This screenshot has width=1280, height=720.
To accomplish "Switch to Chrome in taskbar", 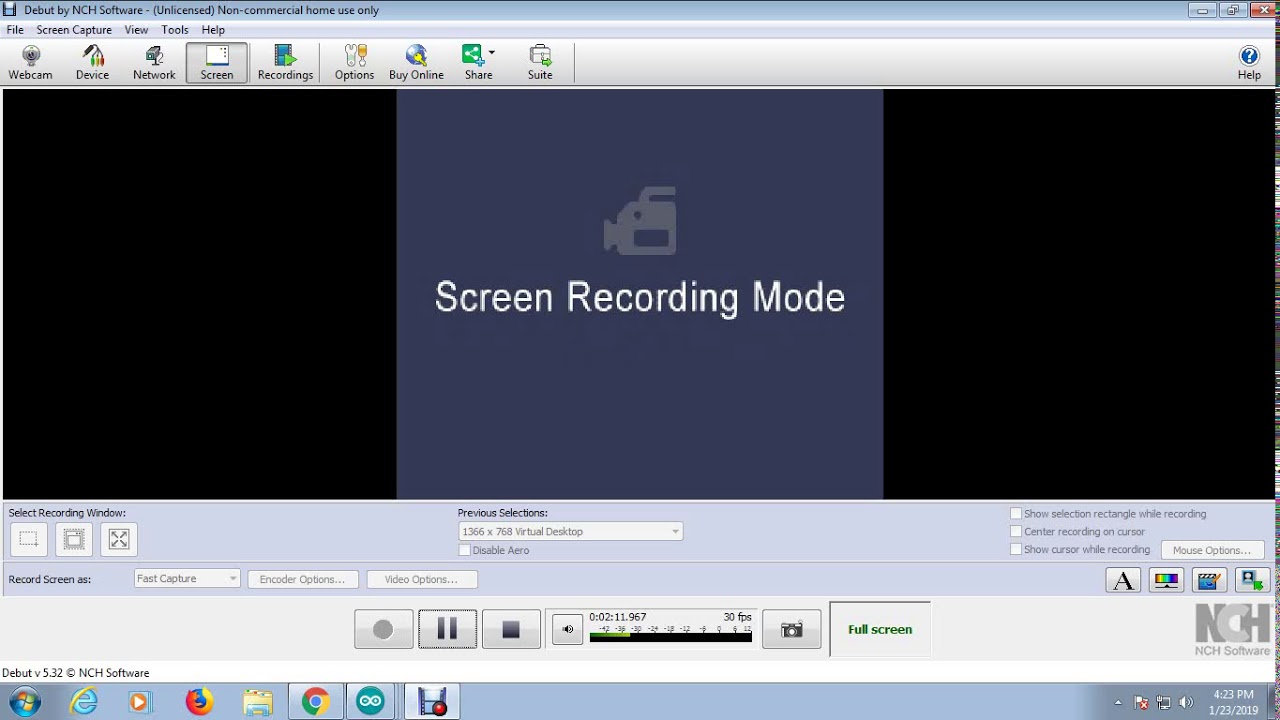I will point(315,702).
